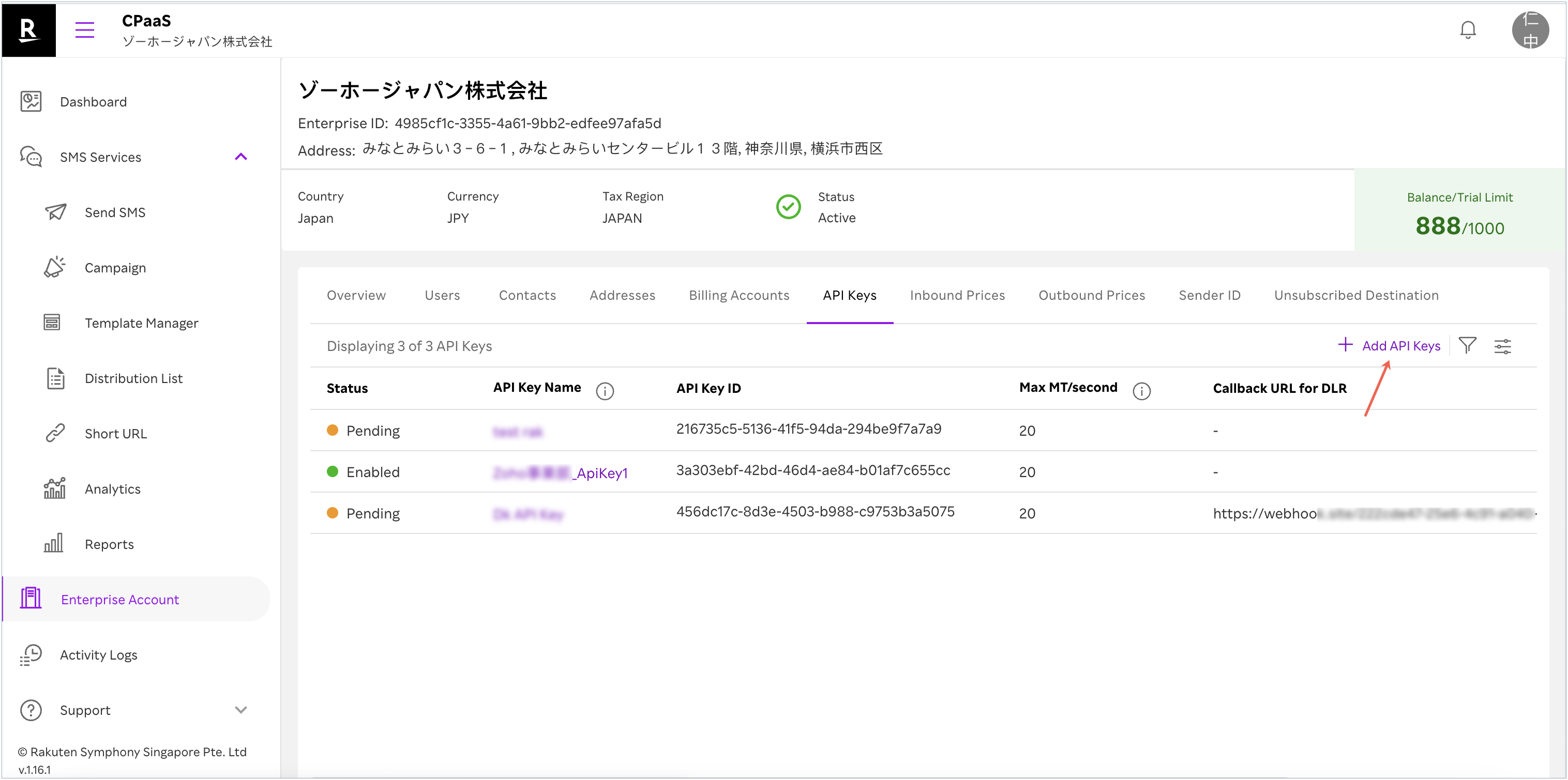
Task: Collapse the SMS Services section
Action: [241, 157]
